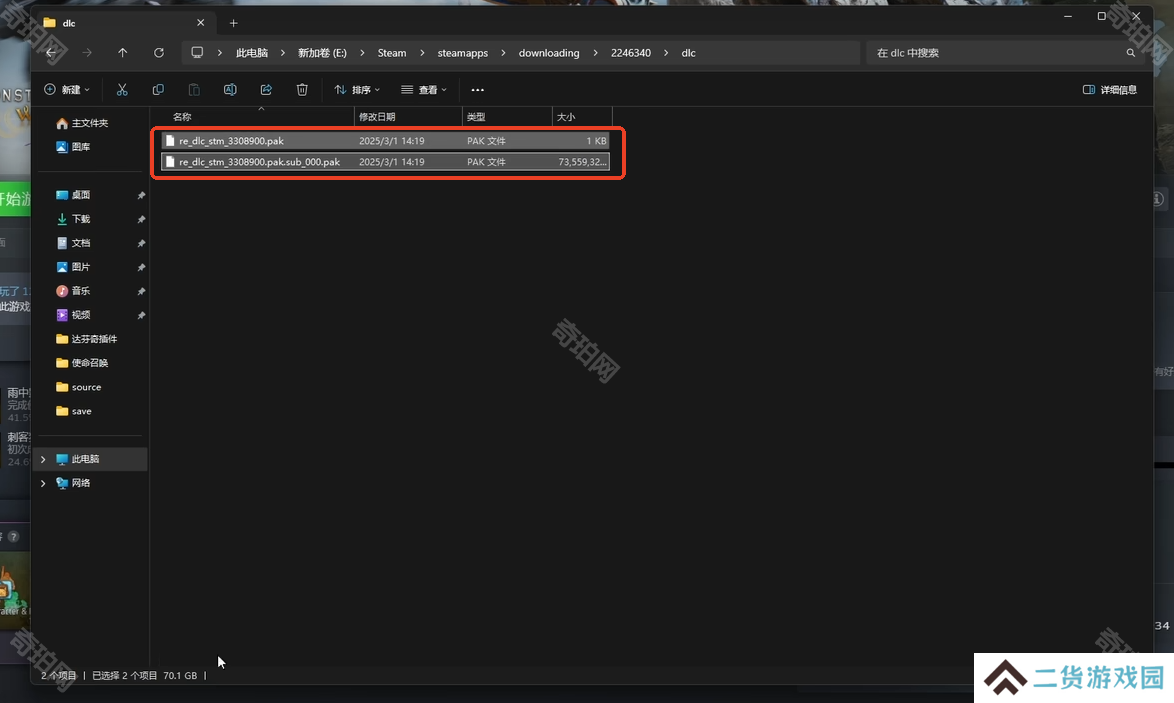1174x703 pixels.
Task: Sort by 名称 column header
Action: [252, 117]
